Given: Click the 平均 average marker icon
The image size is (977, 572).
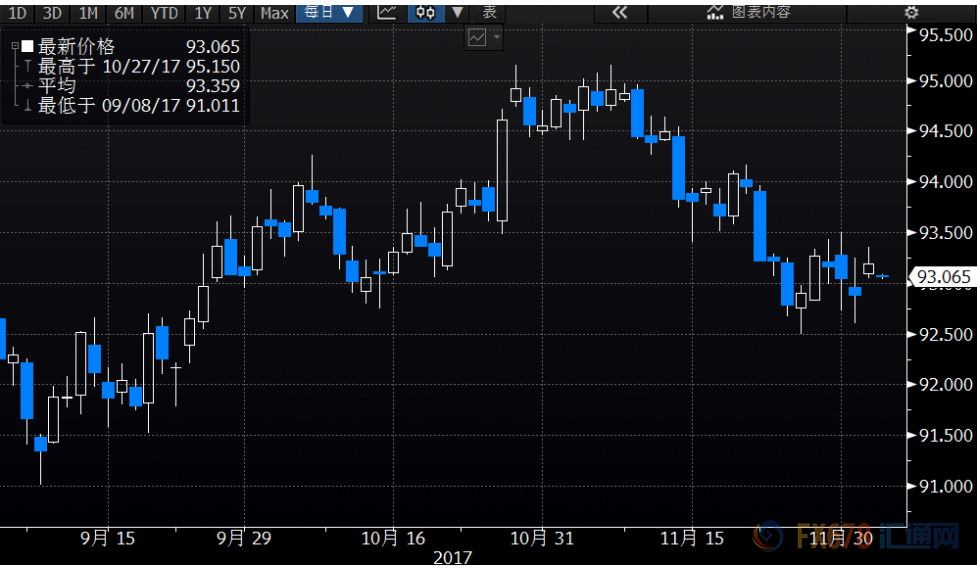Looking at the screenshot, I should 26,86.
